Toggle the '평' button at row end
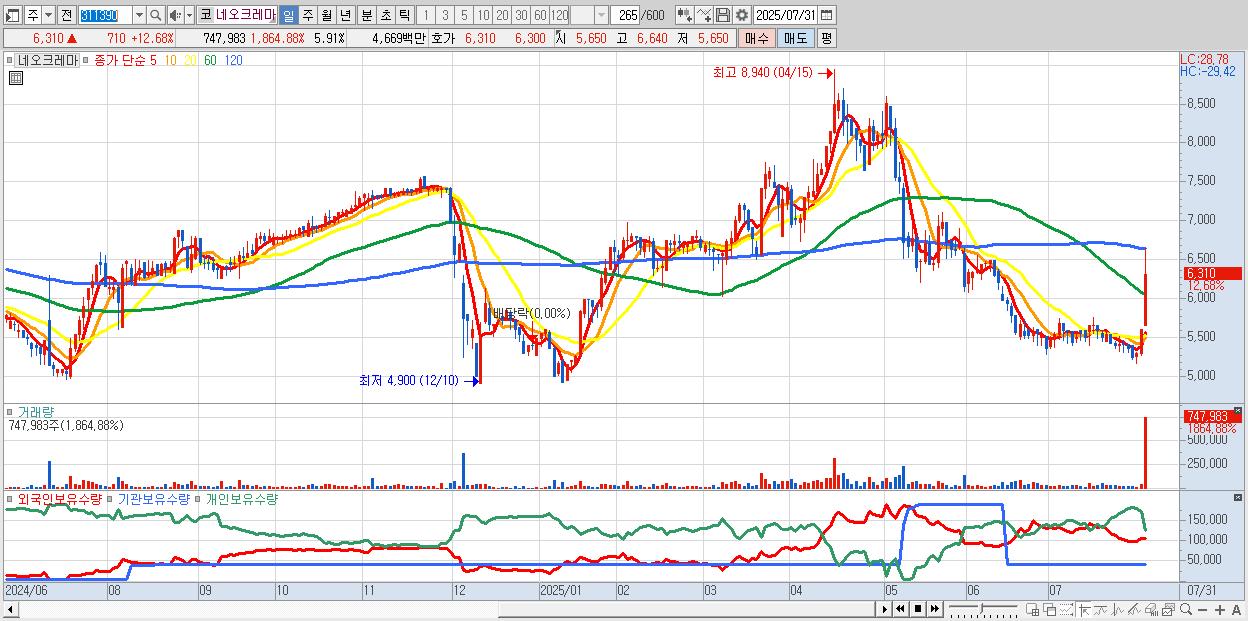This screenshot has height=621, width=1248. tap(826, 38)
